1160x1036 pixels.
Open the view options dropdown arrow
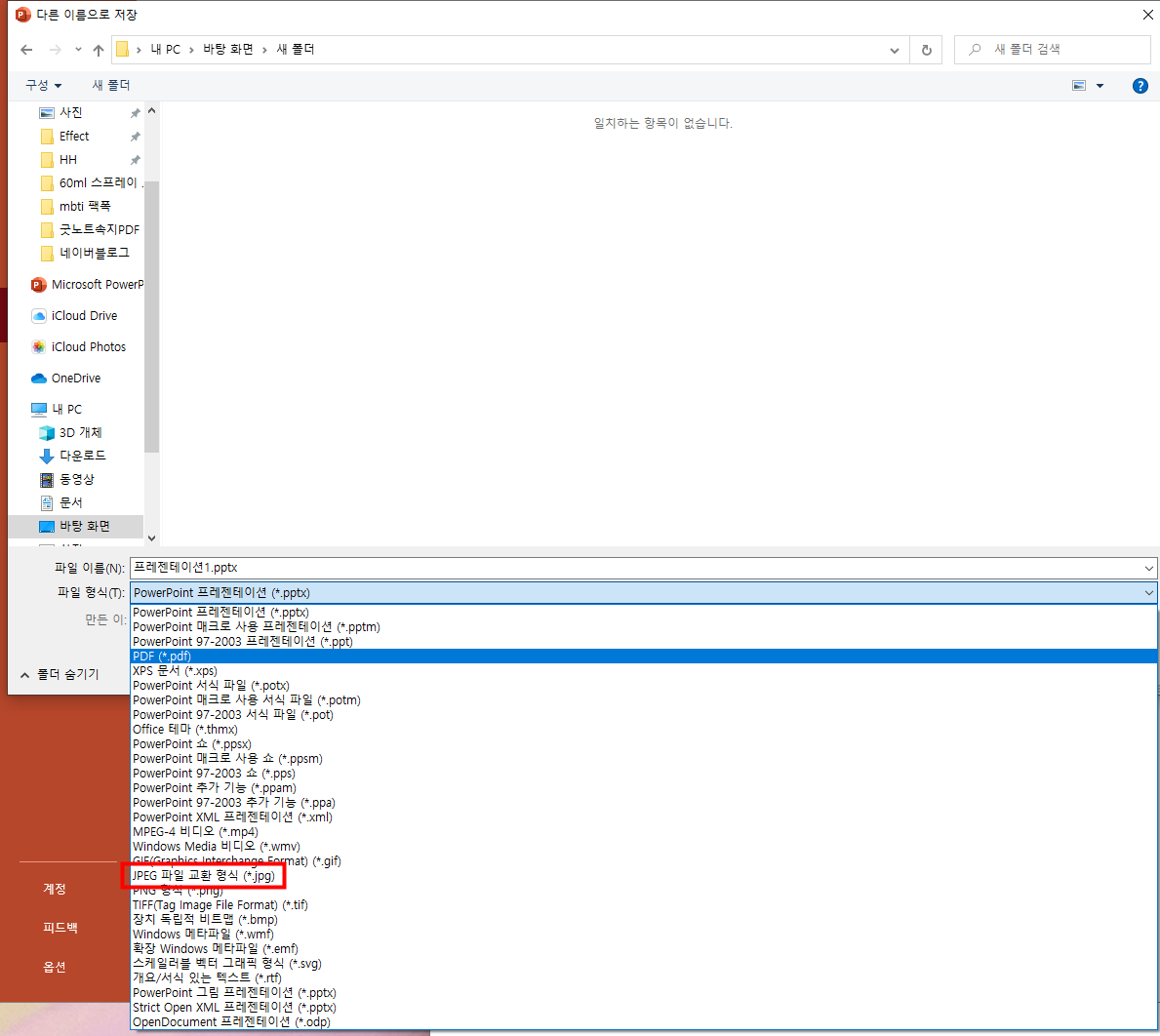pyautogui.click(x=1100, y=86)
